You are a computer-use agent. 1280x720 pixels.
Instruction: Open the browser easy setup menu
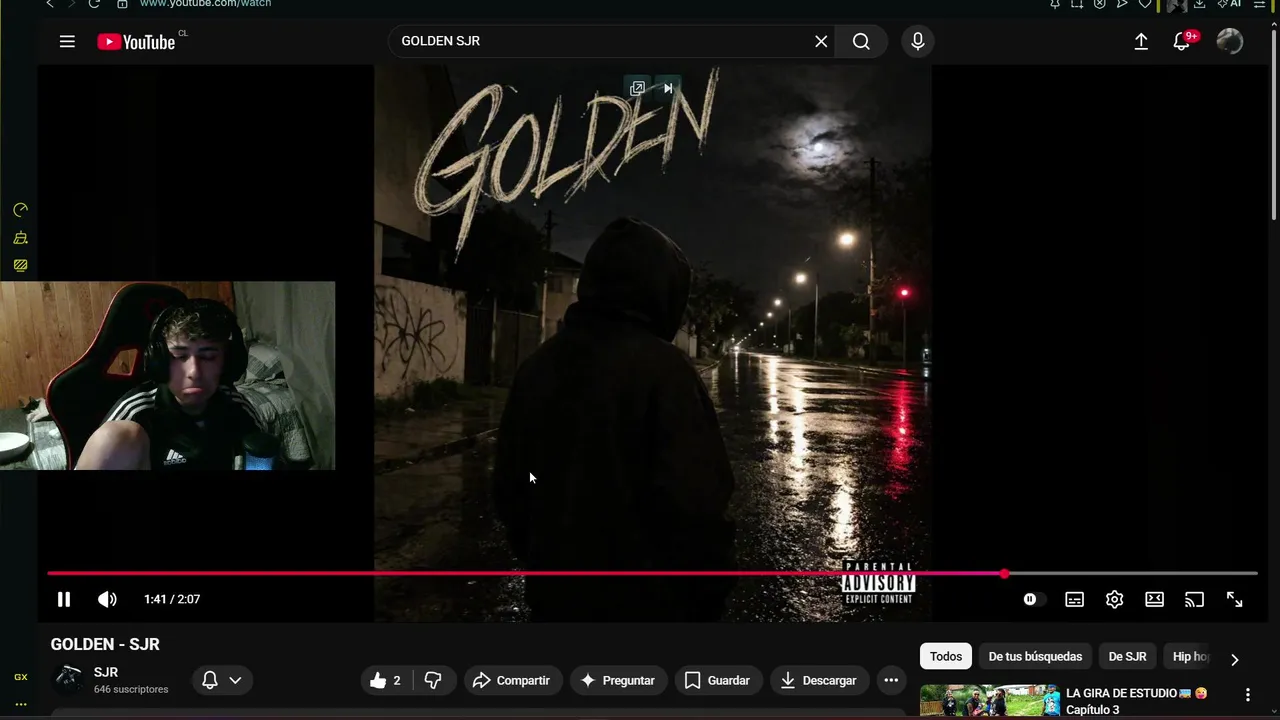click(x=1260, y=4)
